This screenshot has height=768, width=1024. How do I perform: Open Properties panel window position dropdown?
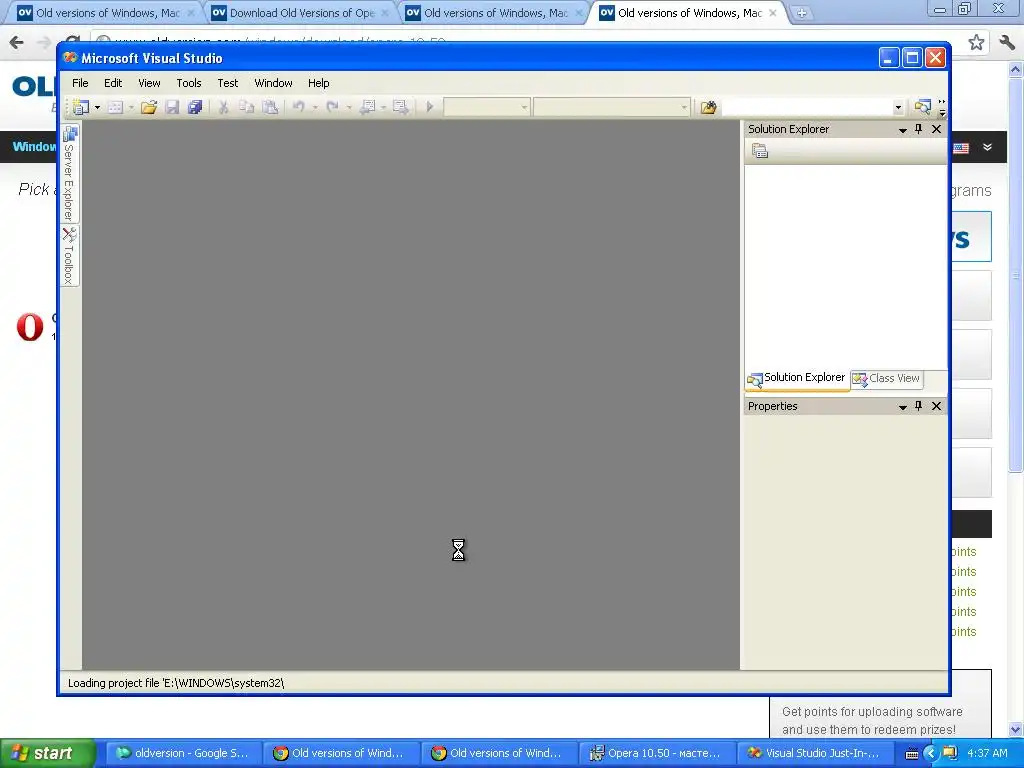[x=903, y=407]
